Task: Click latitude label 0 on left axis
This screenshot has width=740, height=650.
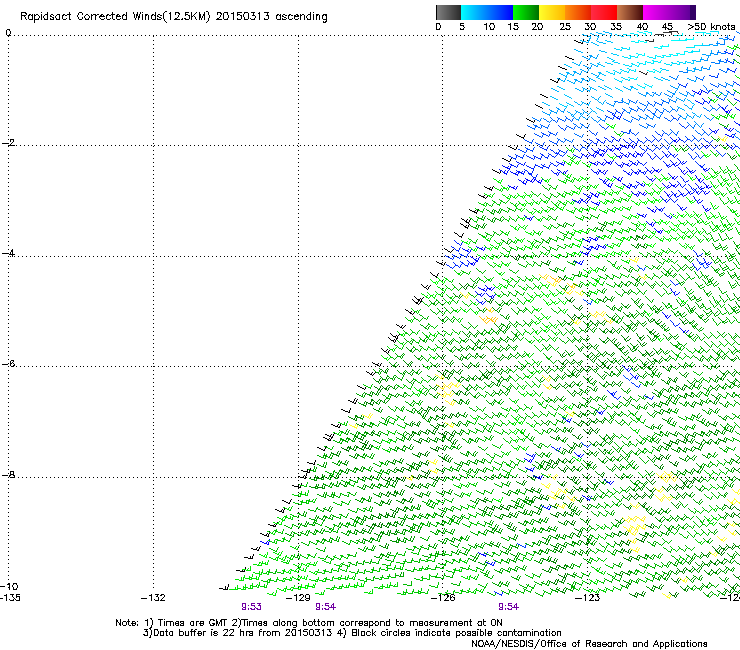Action: click(x=8, y=33)
